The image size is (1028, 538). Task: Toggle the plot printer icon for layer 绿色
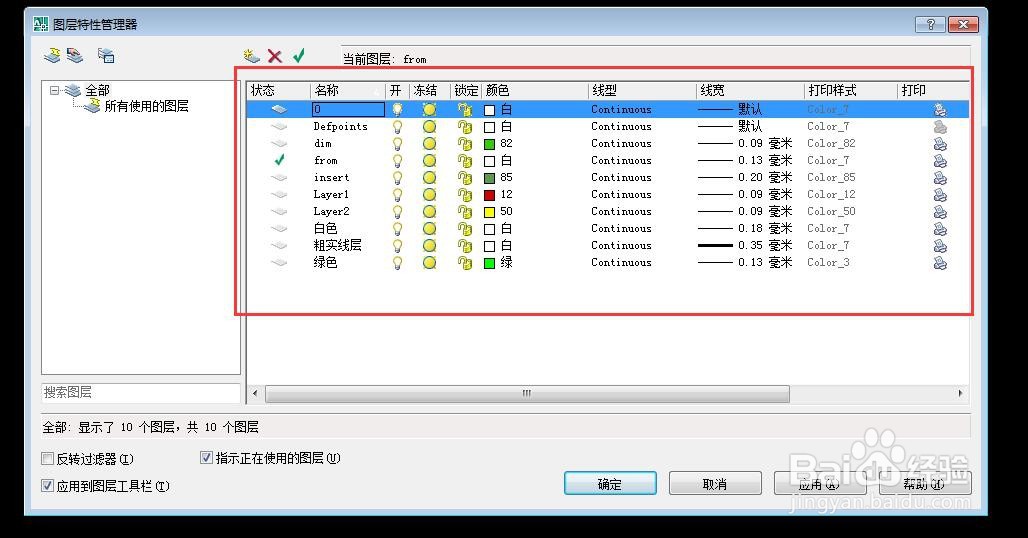(x=940, y=263)
